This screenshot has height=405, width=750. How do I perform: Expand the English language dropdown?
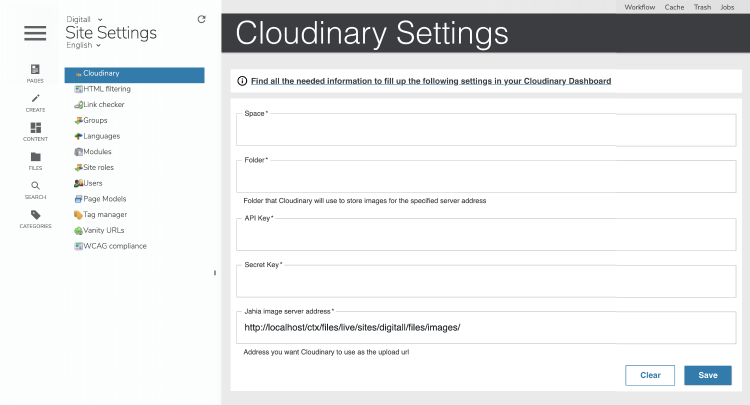pos(84,45)
